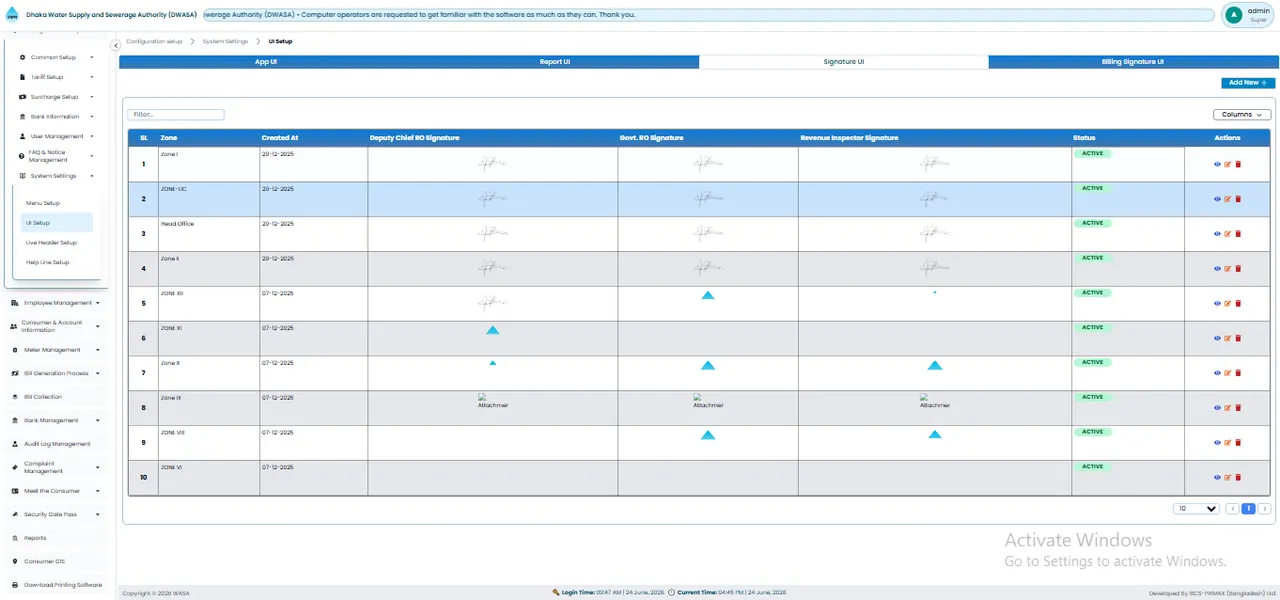Screen dimensions: 1280x600
Task: Click the eye icon for ZONE-LIC
Action: tap(1217, 199)
